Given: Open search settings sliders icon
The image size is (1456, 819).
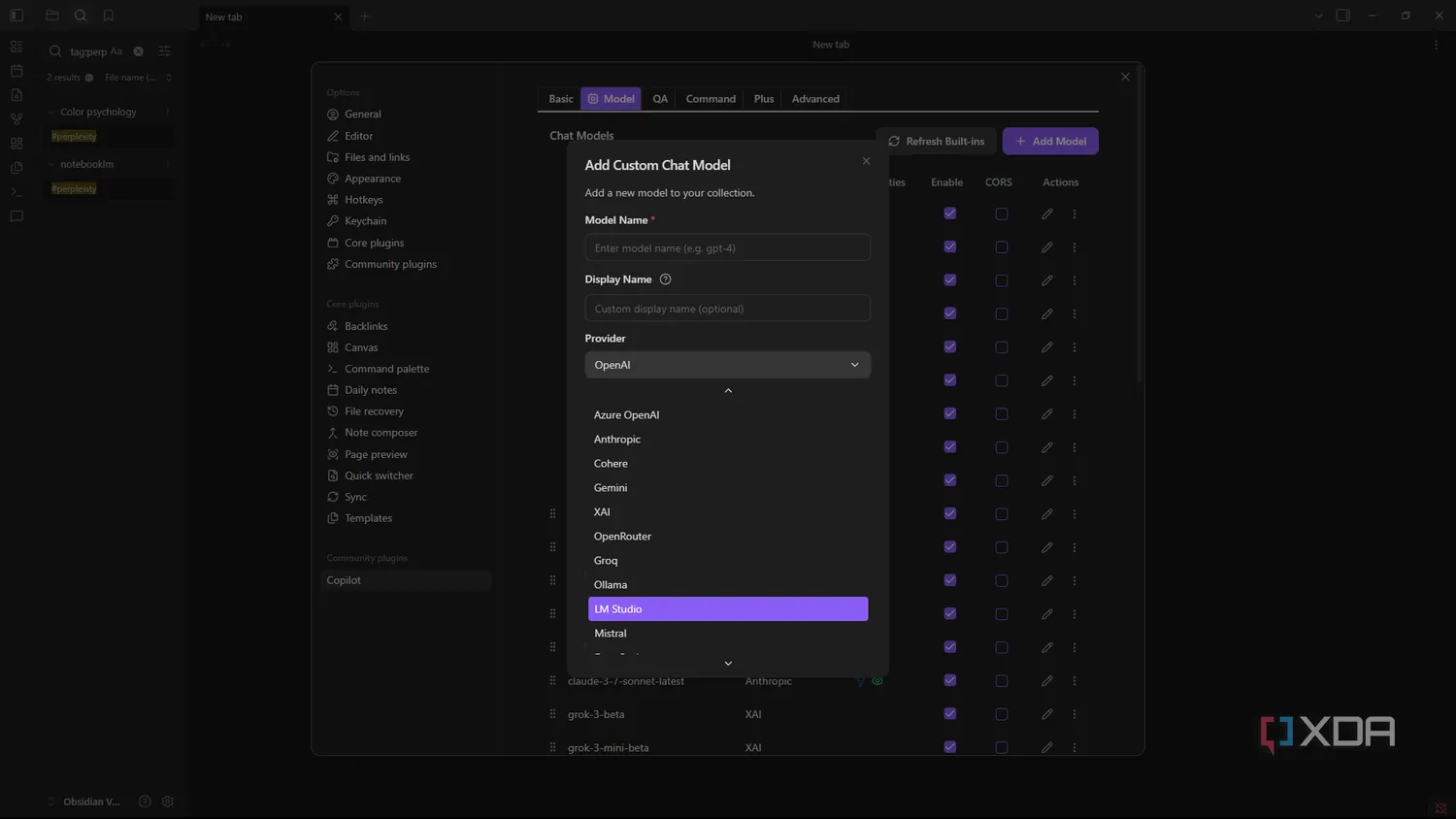Looking at the screenshot, I should click(x=165, y=51).
